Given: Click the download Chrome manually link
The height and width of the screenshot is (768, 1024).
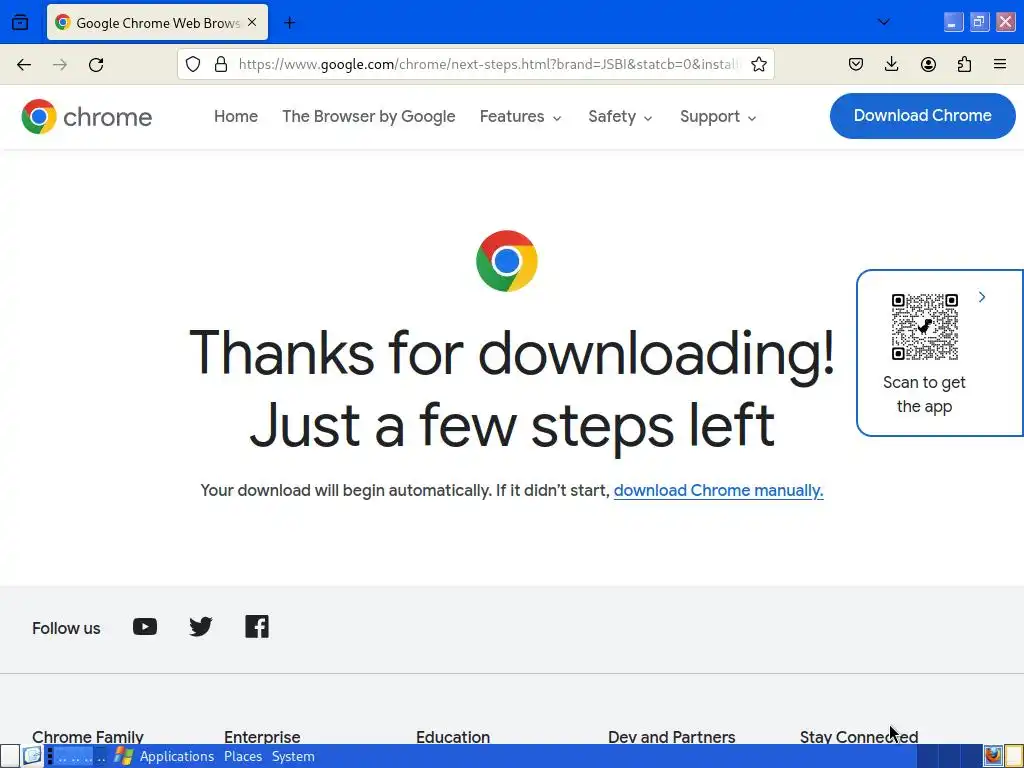Looking at the screenshot, I should coord(718,490).
